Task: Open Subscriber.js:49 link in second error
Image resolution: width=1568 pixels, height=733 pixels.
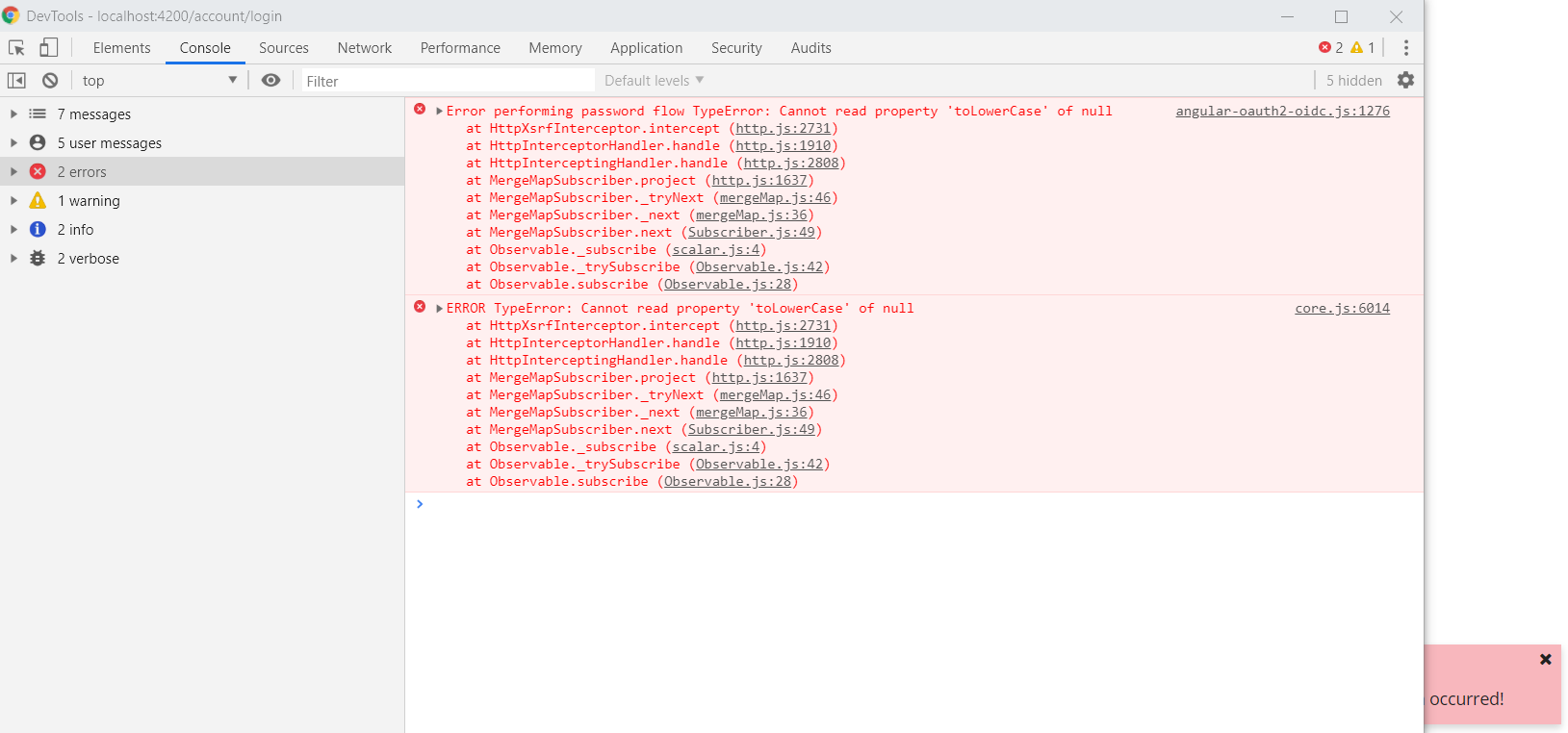Action: click(x=752, y=429)
